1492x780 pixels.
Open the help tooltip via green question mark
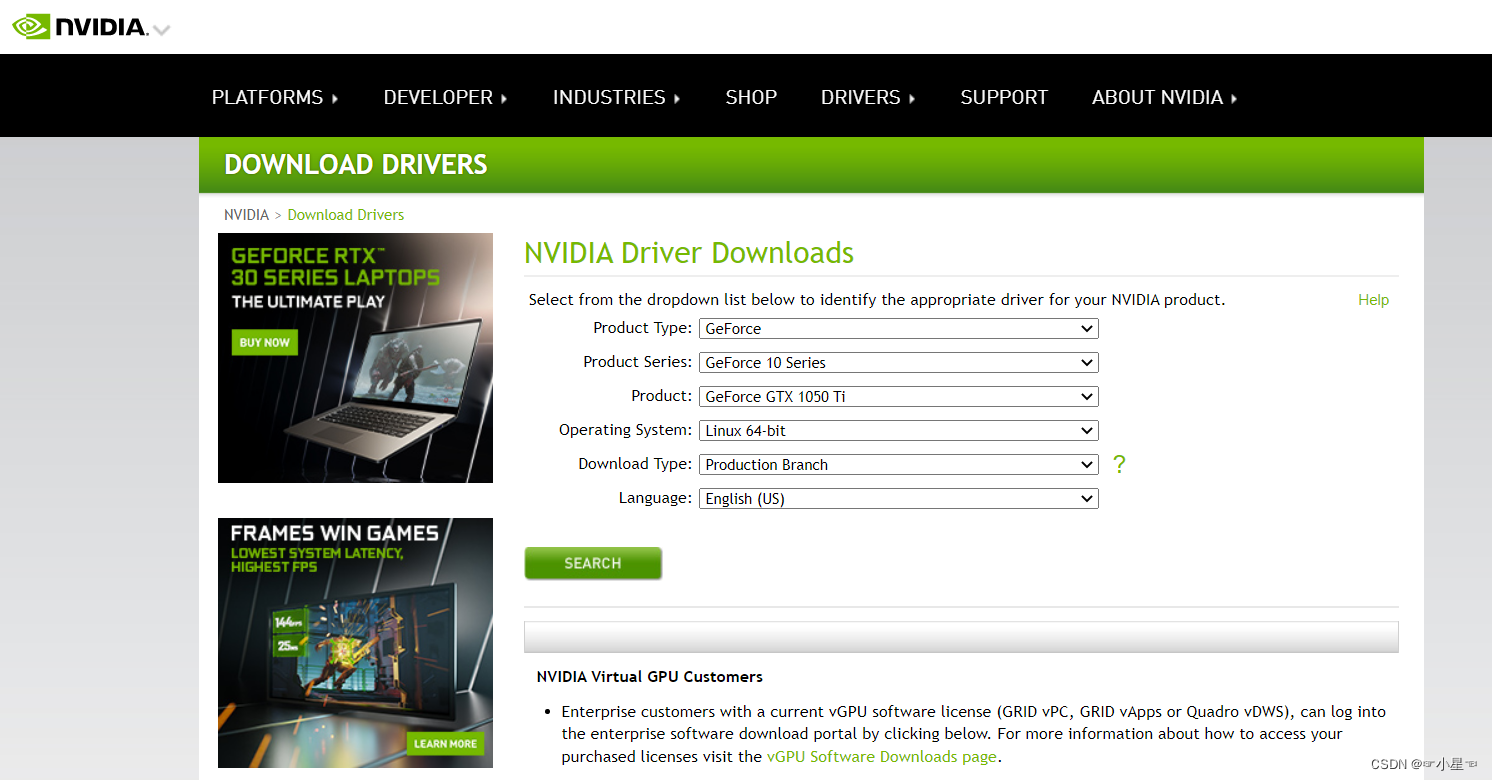1118,464
